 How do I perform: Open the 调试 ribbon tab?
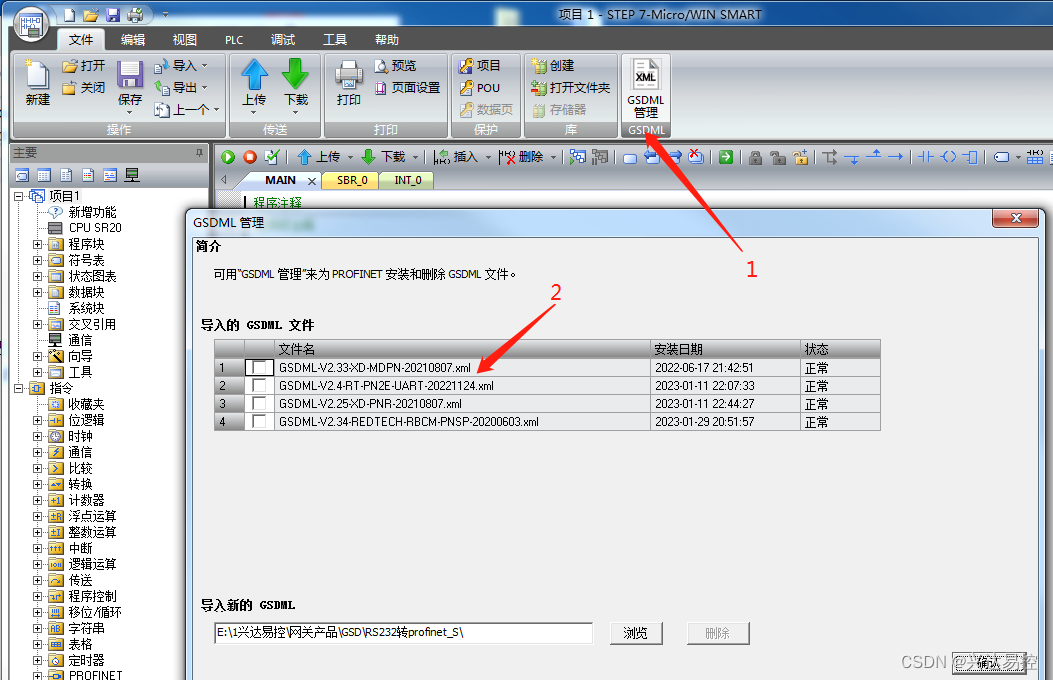point(283,40)
